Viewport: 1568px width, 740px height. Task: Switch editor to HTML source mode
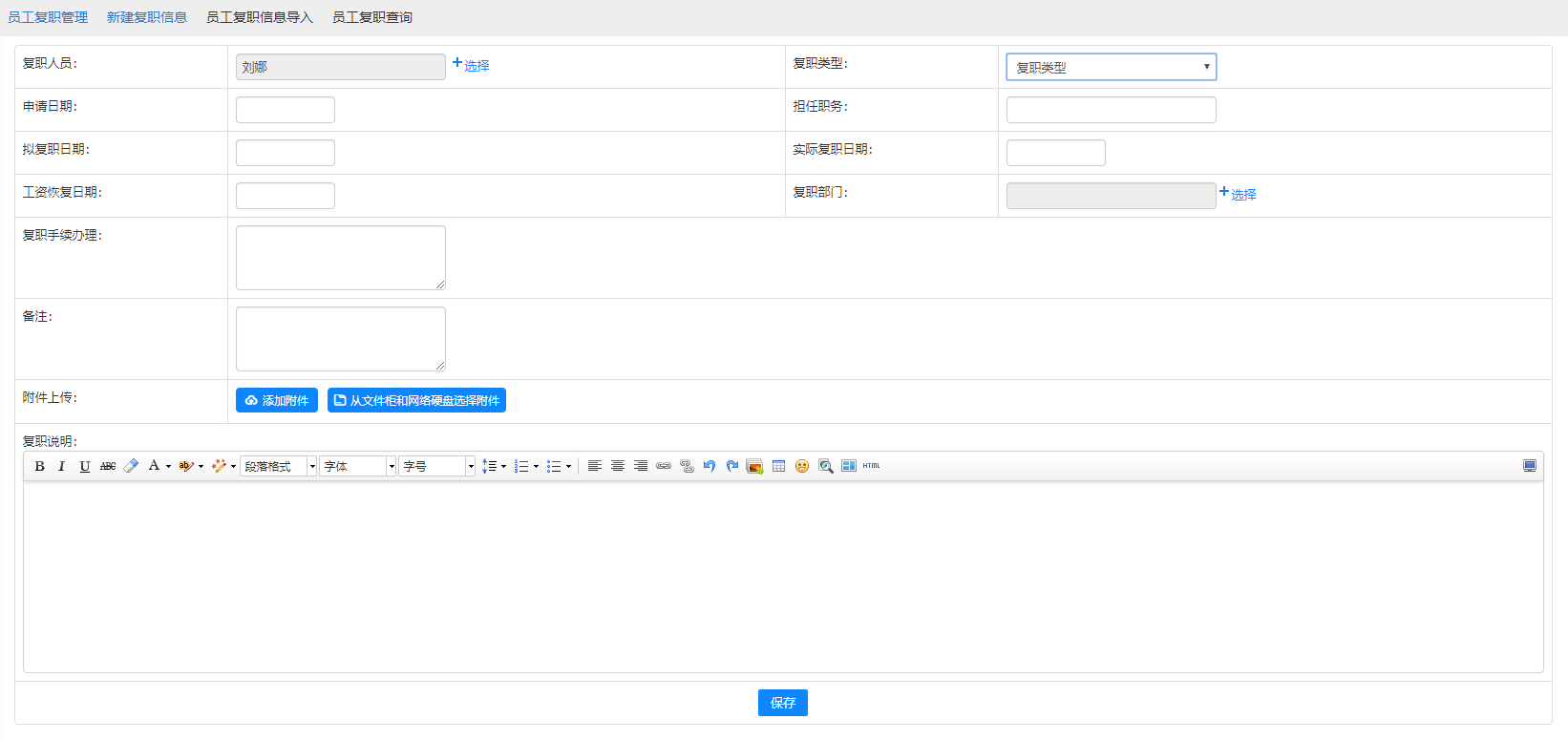pyautogui.click(x=871, y=466)
